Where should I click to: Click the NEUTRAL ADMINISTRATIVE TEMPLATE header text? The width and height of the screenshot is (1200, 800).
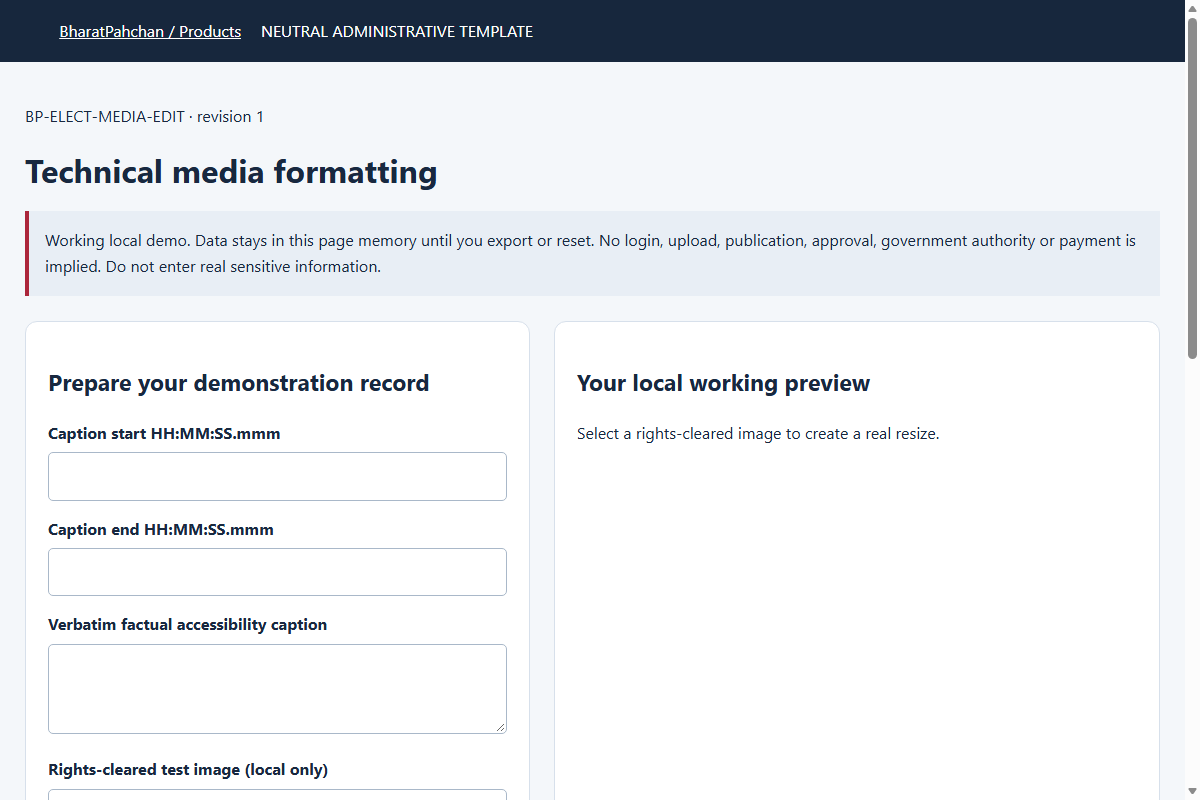click(x=397, y=32)
